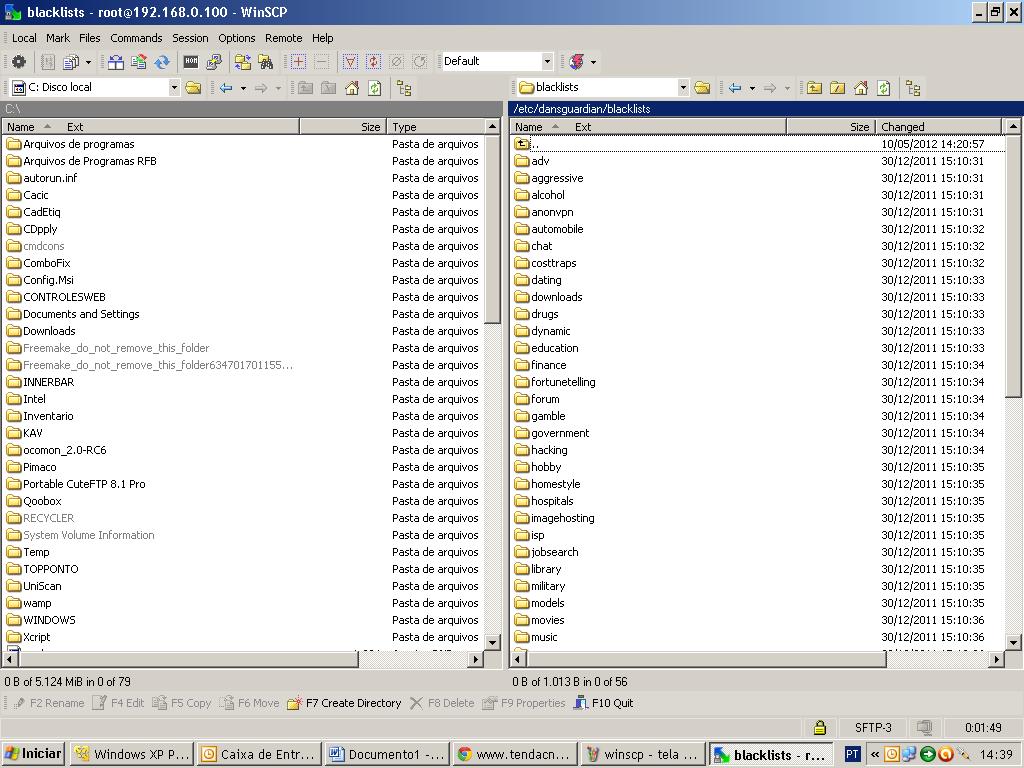The width and height of the screenshot is (1024, 768).
Task: Refresh the local panel
Action: click(375, 88)
